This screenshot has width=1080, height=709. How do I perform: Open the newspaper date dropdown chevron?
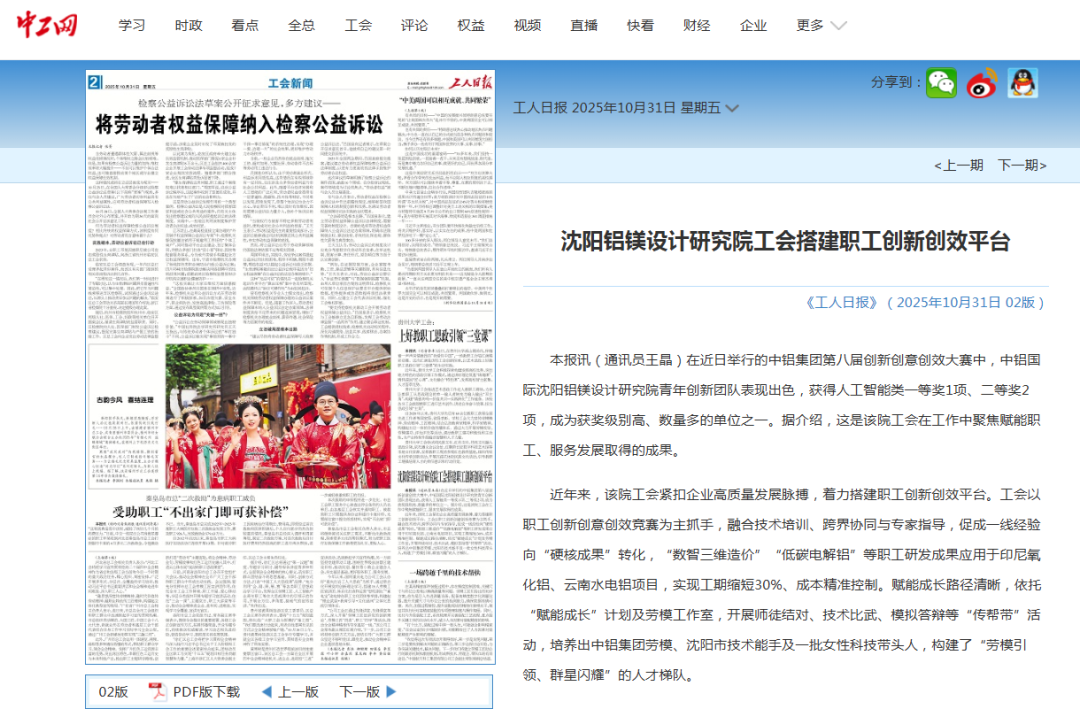click(732, 108)
